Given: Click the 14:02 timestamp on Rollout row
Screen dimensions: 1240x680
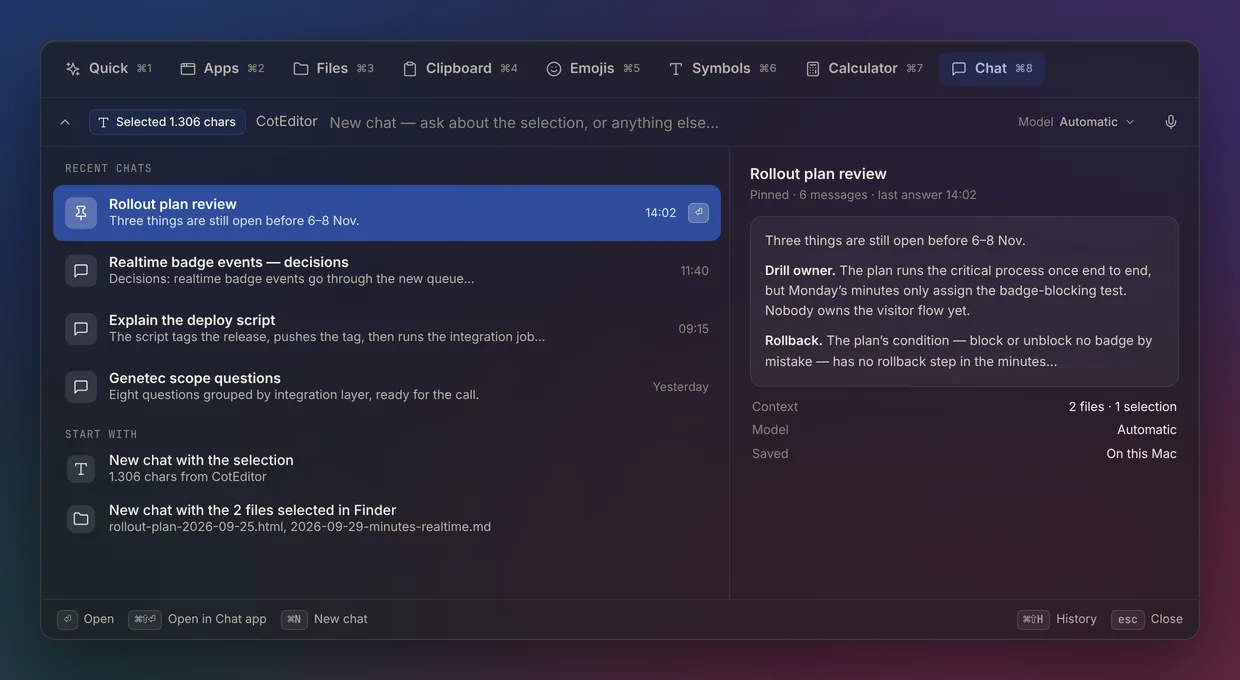Looking at the screenshot, I should [660, 213].
